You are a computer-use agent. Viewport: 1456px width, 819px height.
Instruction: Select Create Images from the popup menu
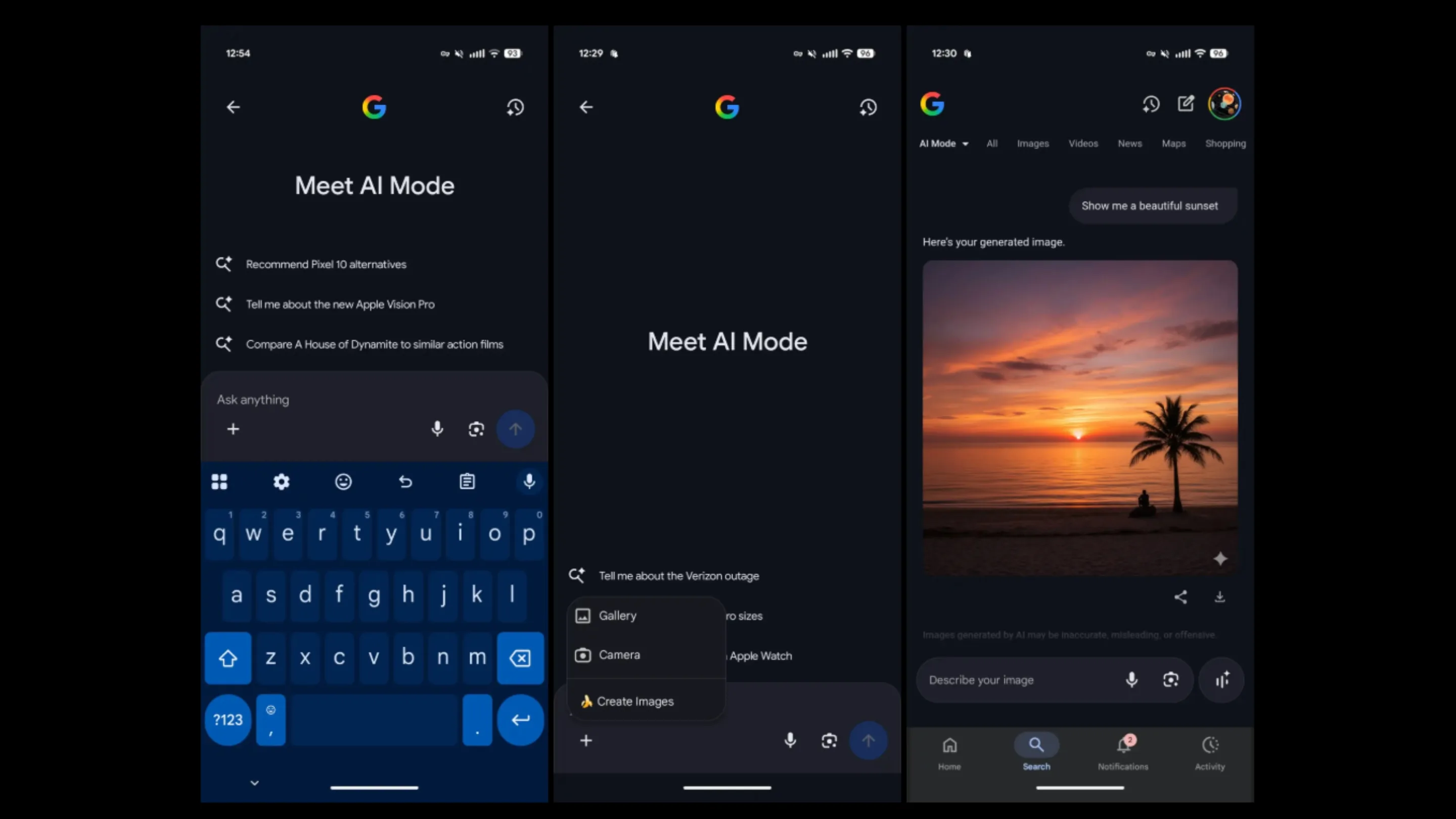point(635,701)
